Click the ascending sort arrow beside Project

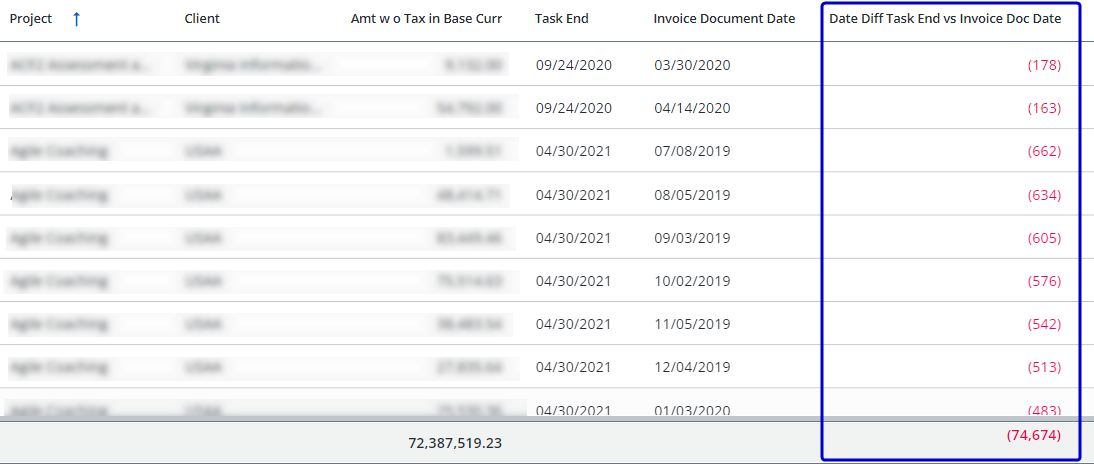pos(76,19)
